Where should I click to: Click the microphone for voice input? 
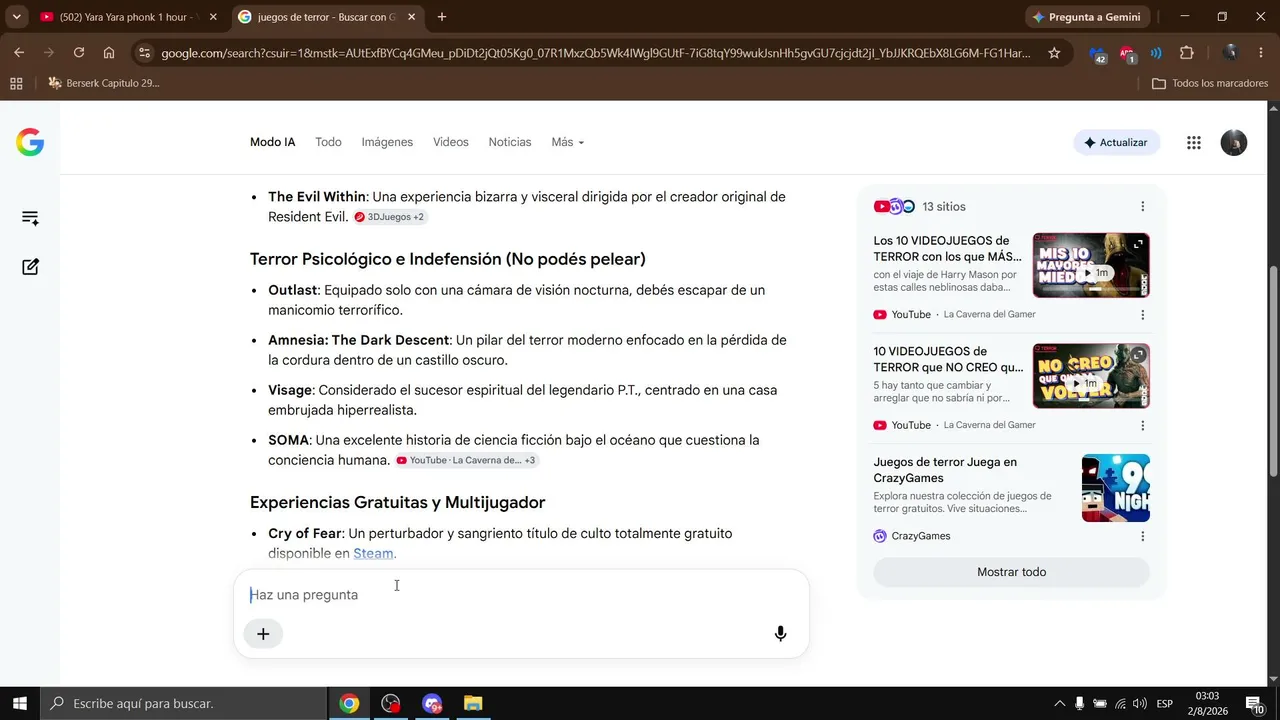click(x=780, y=633)
